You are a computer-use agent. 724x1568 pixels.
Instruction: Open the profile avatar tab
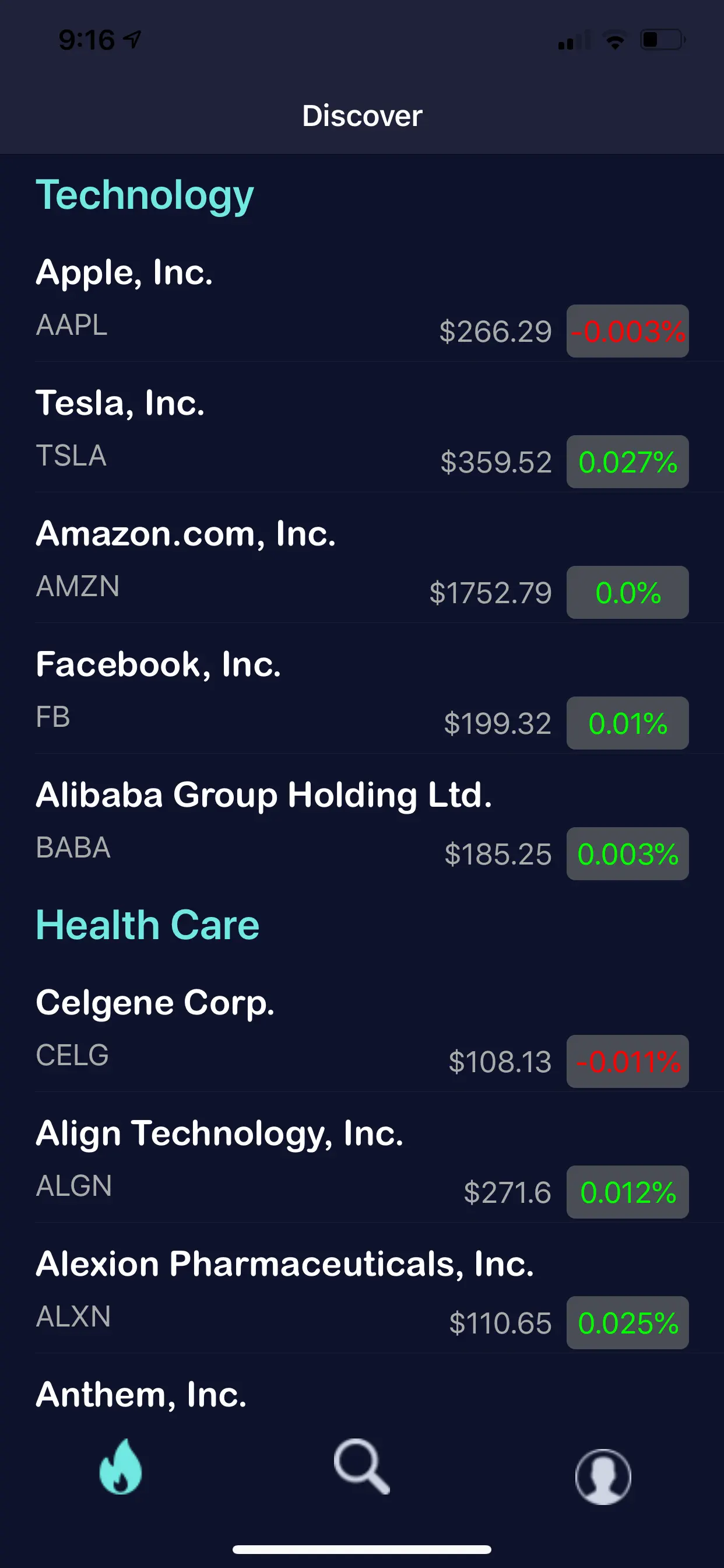click(x=603, y=1475)
